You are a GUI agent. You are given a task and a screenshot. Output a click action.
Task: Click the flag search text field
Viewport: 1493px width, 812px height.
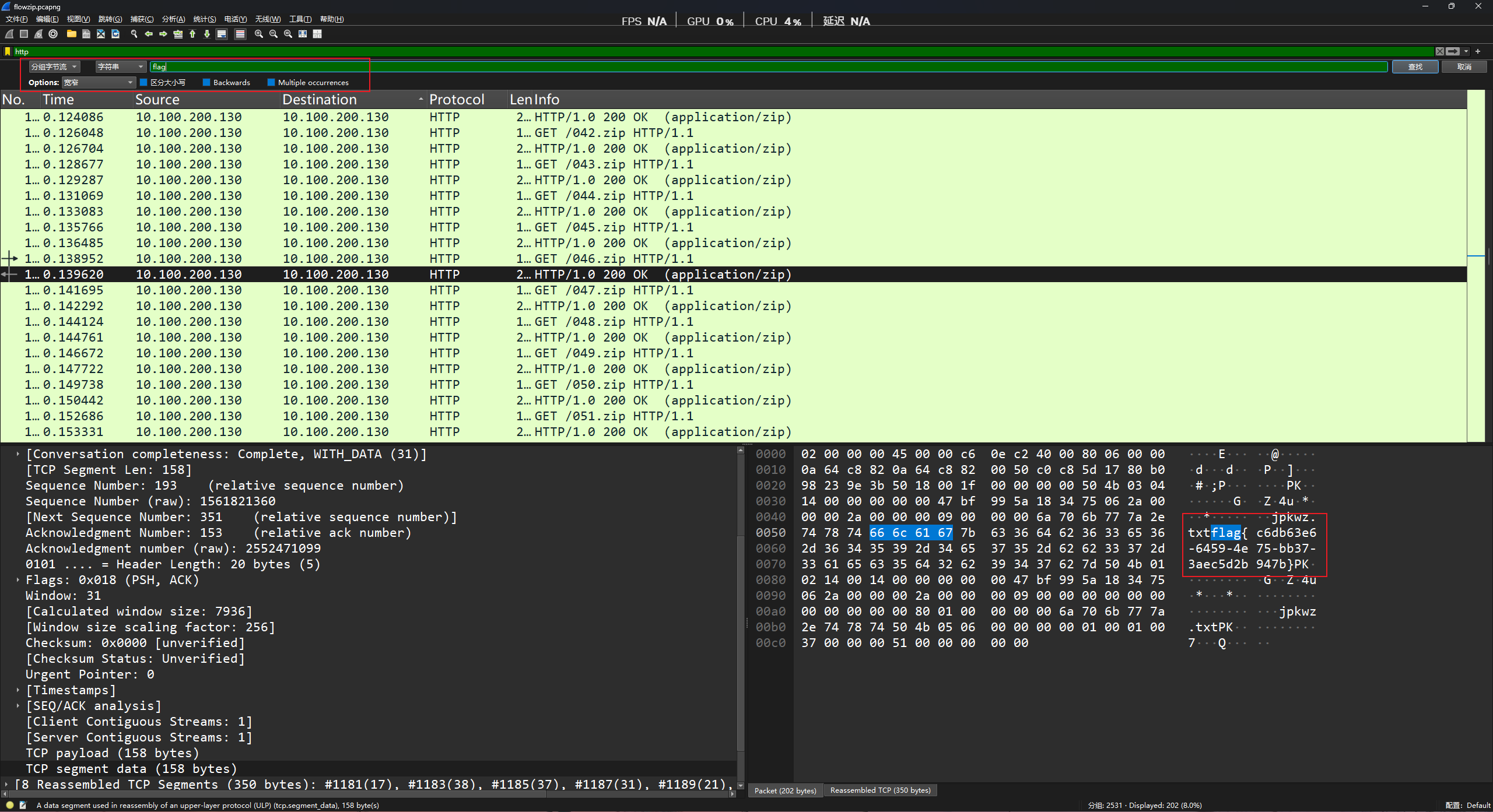click(758, 67)
